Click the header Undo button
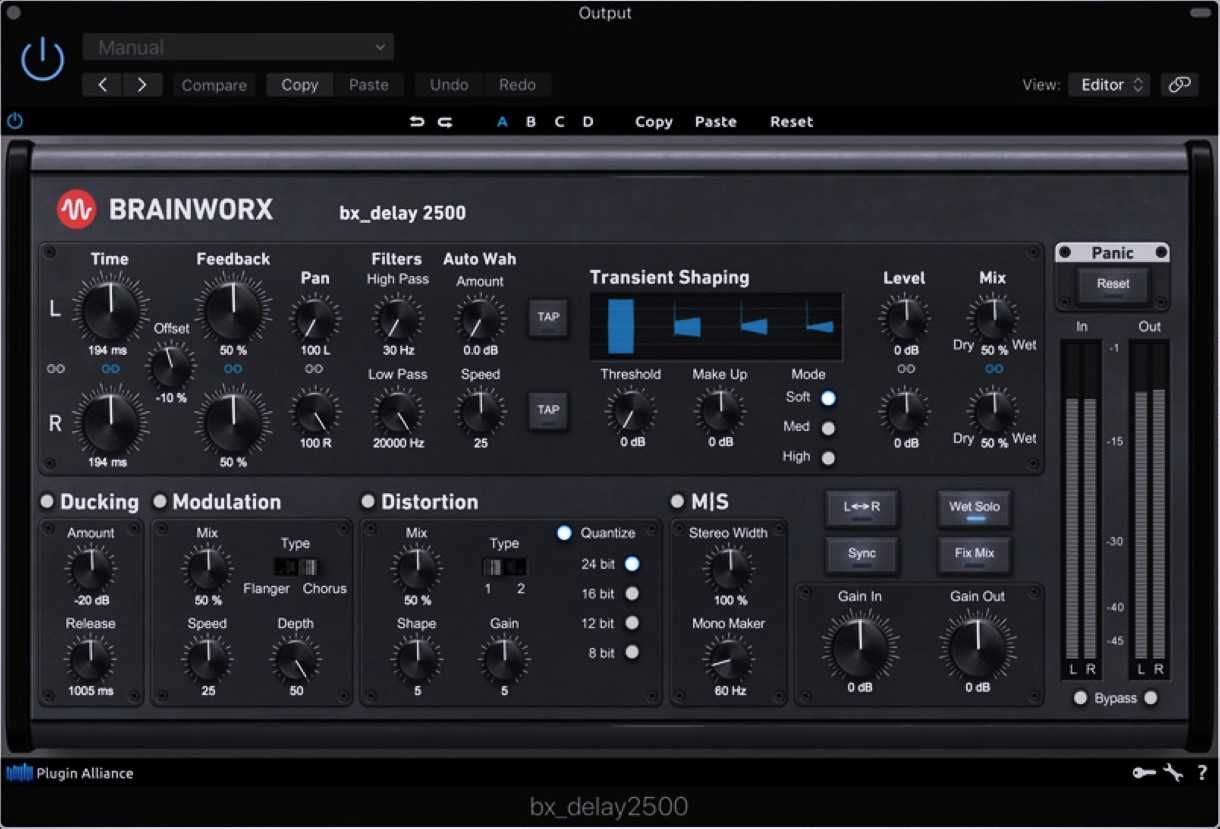Screen dimensions: 1220x829 pos(449,85)
